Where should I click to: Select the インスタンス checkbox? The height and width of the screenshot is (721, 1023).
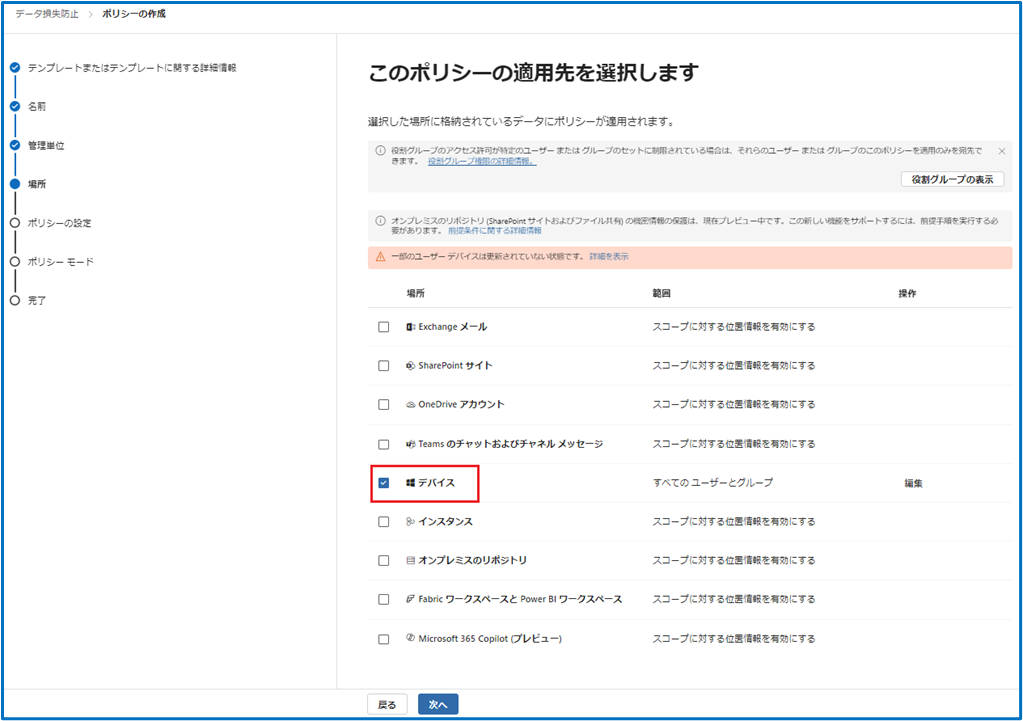coord(384,522)
